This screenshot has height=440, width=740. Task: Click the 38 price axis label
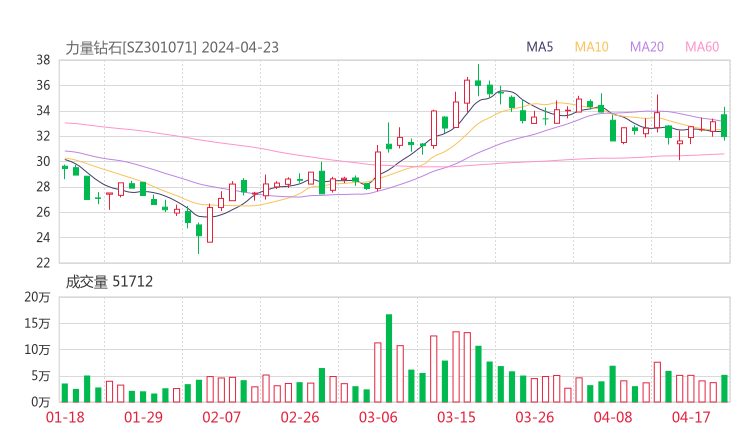tap(43, 60)
